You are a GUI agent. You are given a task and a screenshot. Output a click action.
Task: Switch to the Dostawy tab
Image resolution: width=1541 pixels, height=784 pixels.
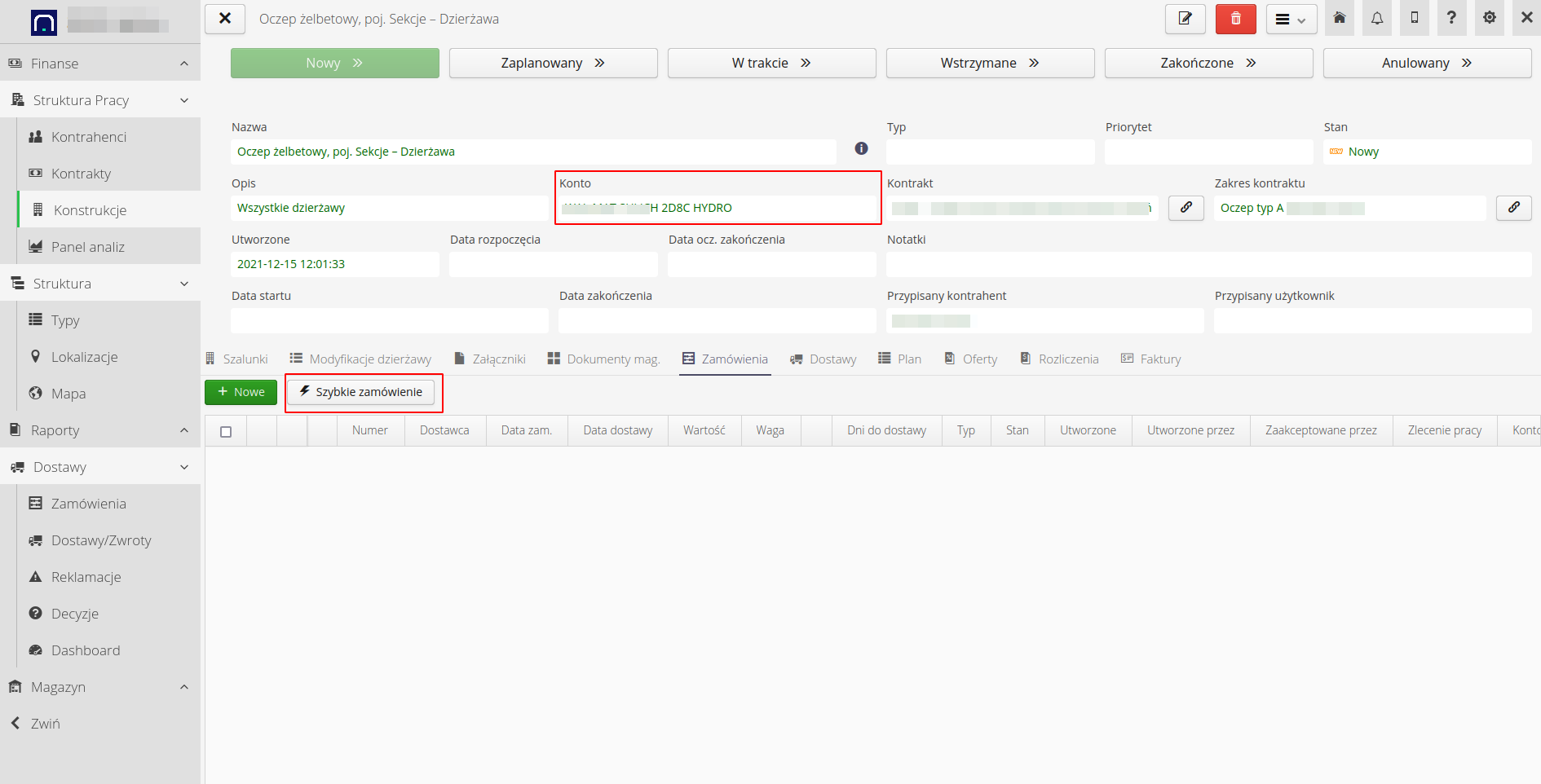click(x=823, y=359)
